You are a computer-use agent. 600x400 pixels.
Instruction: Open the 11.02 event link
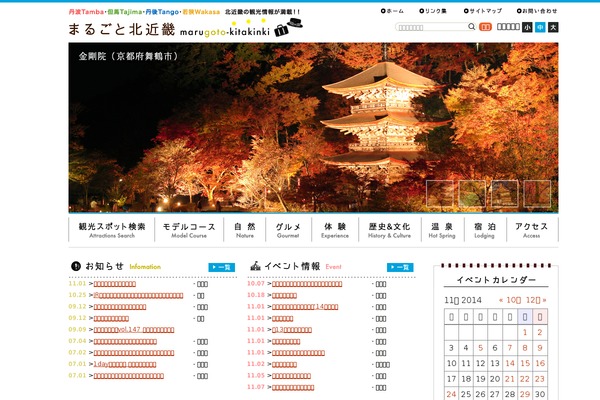[x=284, y=364]
